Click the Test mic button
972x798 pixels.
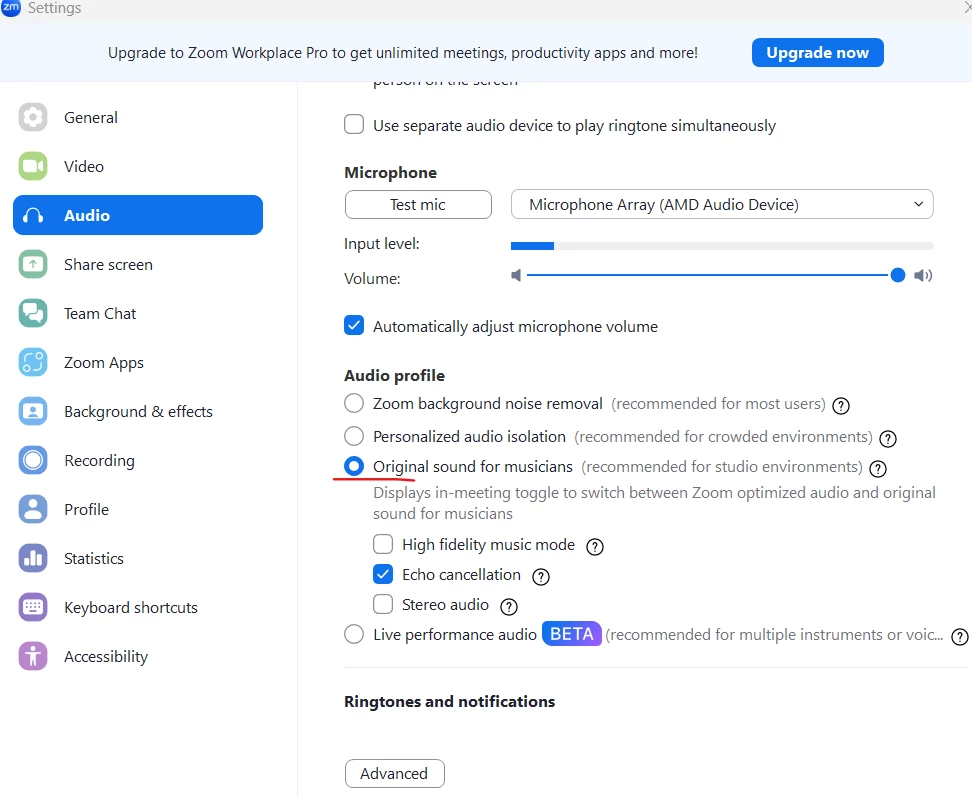point(418,205)
